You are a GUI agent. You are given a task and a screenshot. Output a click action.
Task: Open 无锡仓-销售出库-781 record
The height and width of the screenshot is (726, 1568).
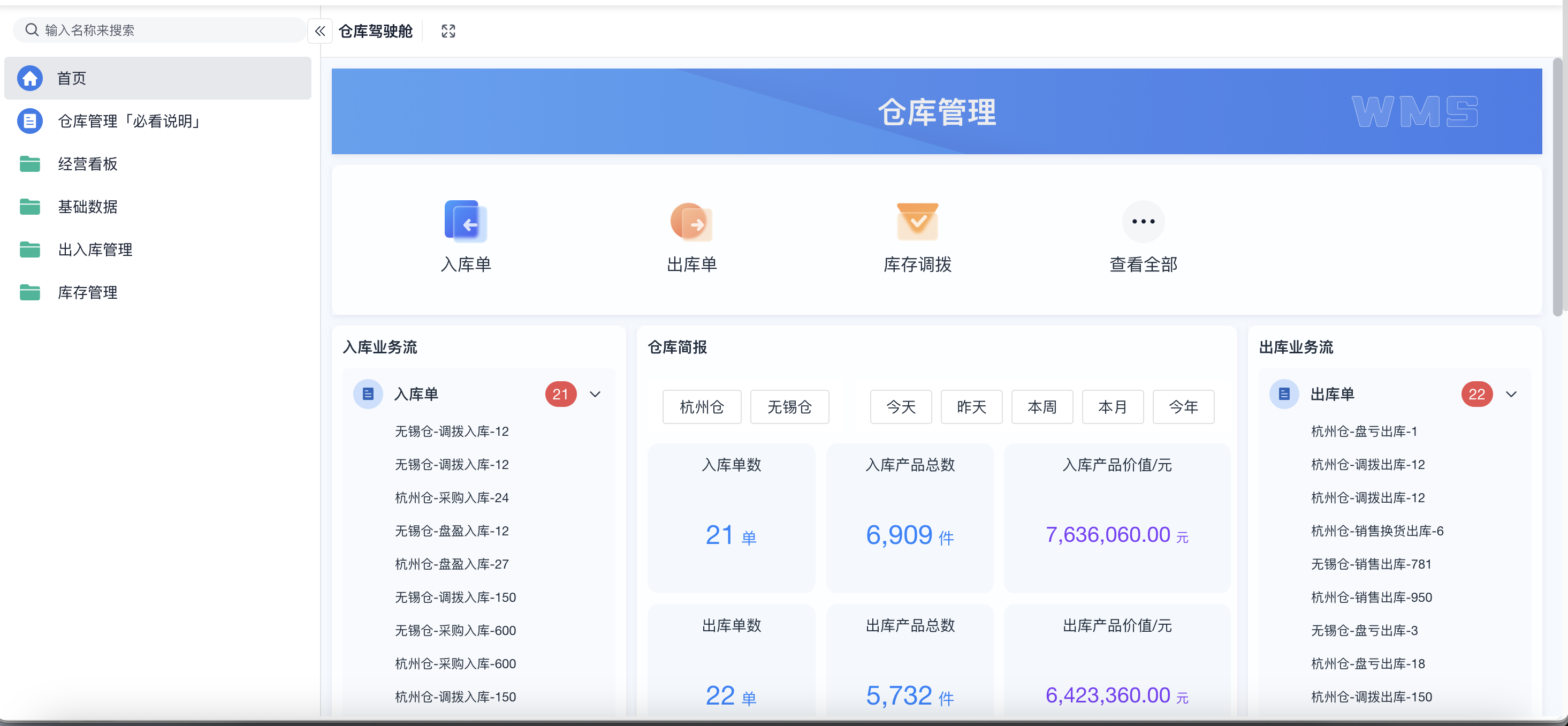1371,564
